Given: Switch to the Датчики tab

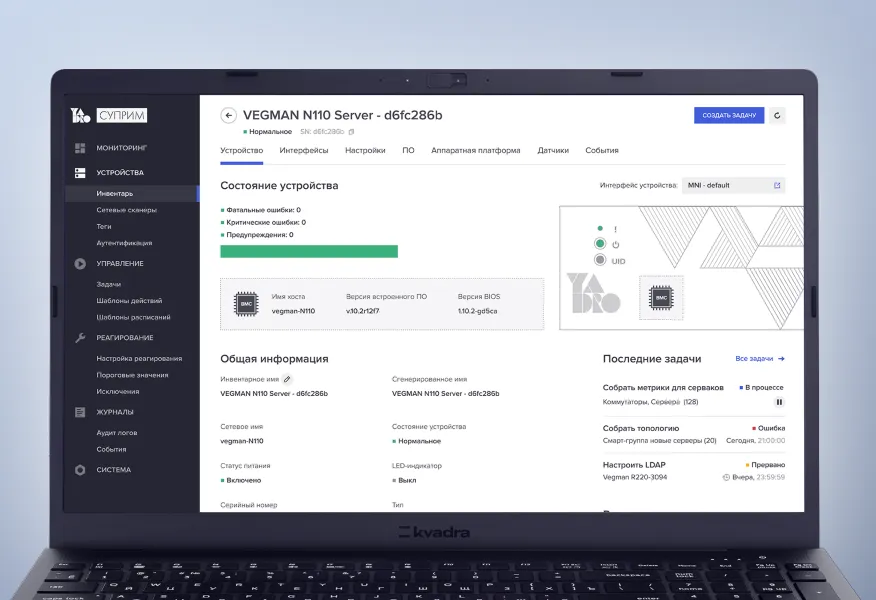Looking at the screenshot, I should (553, 150).
